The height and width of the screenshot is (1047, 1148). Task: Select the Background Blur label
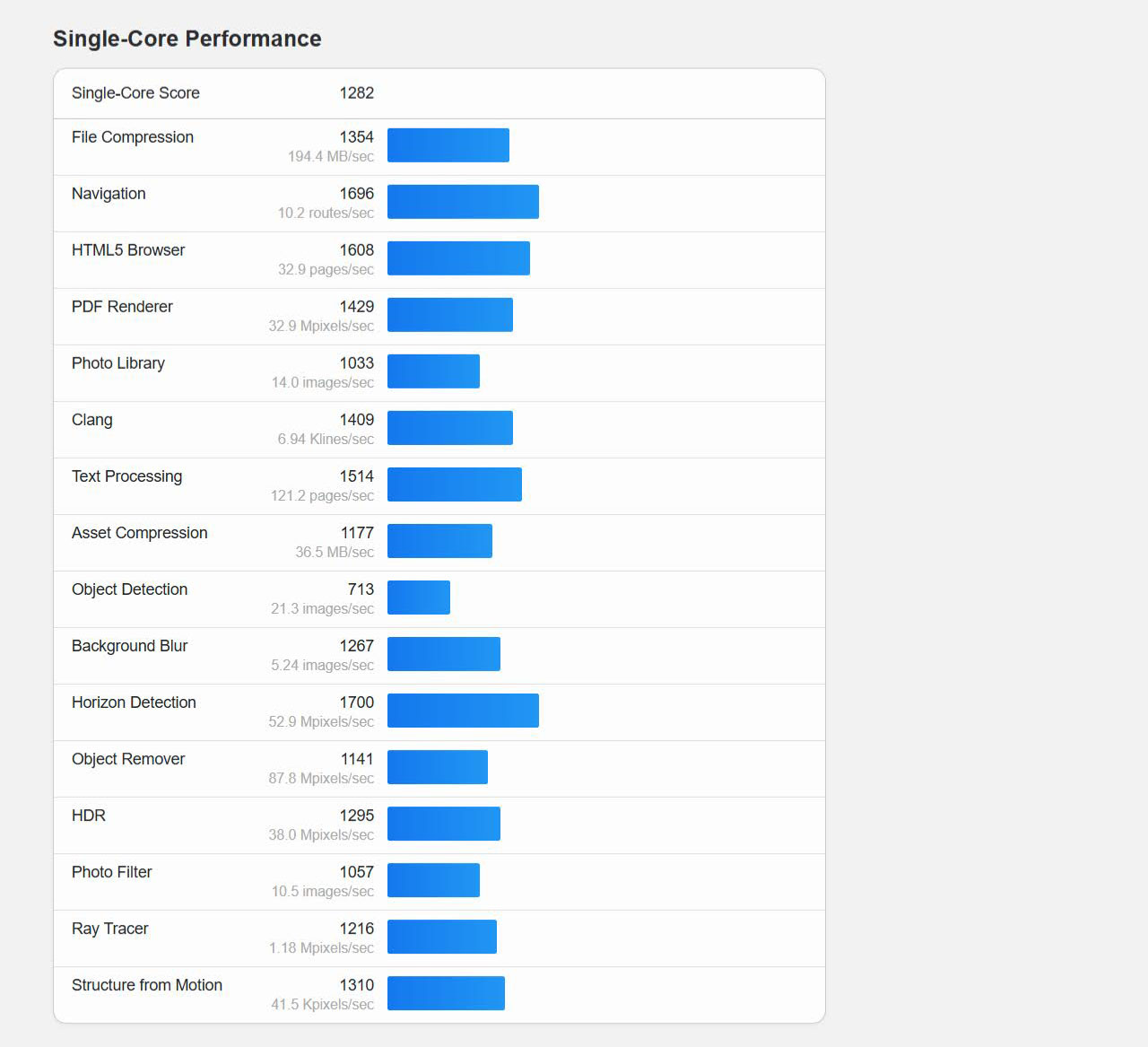click(x=130, y=646)
